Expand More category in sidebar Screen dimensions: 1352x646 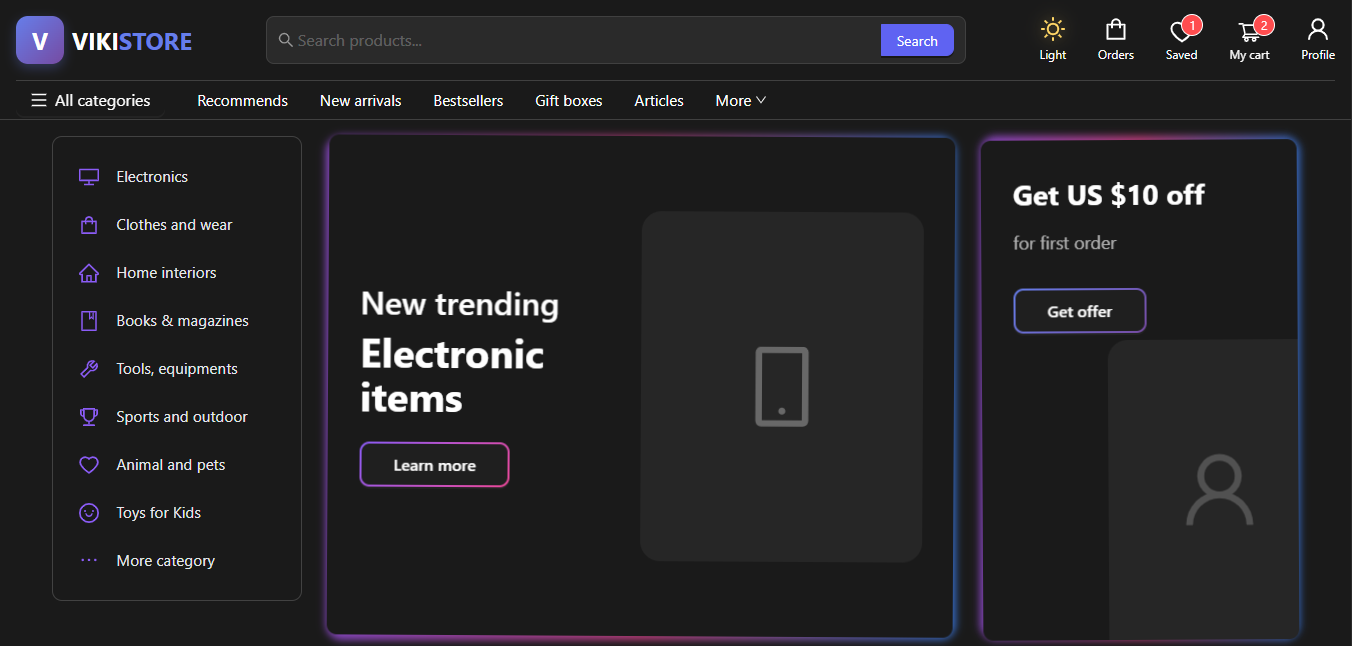tap(165, 561)
